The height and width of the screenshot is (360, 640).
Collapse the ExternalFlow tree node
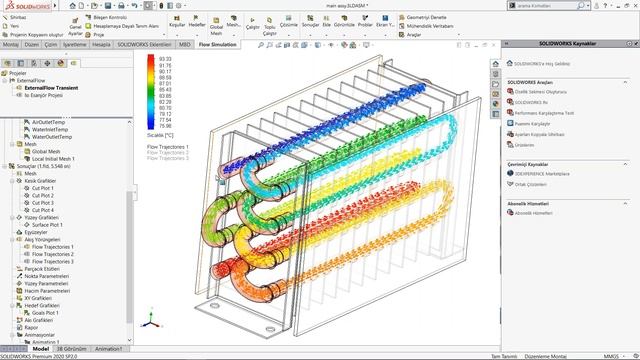coord(4,81)
